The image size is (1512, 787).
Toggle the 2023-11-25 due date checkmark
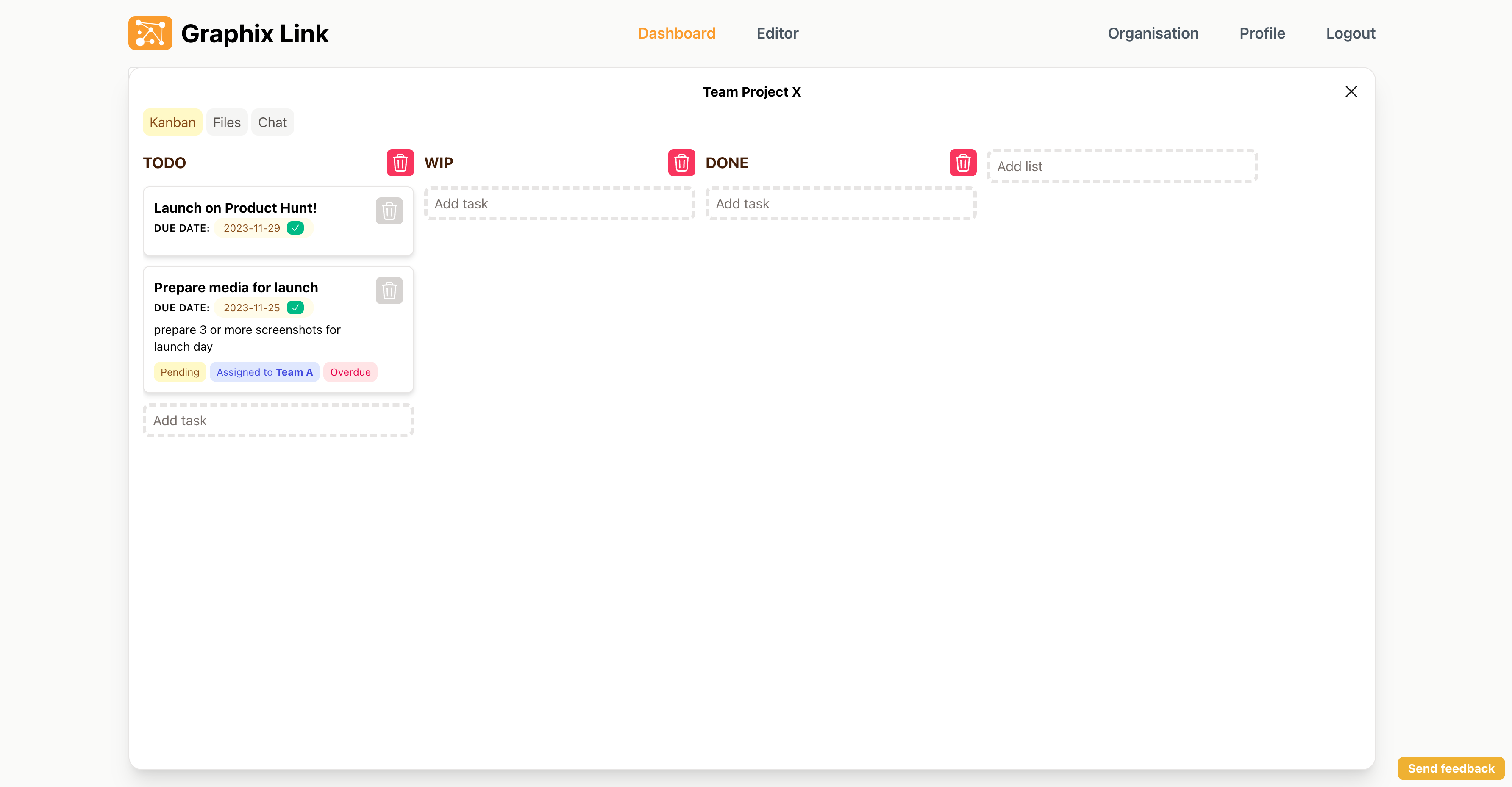(295, 308)
